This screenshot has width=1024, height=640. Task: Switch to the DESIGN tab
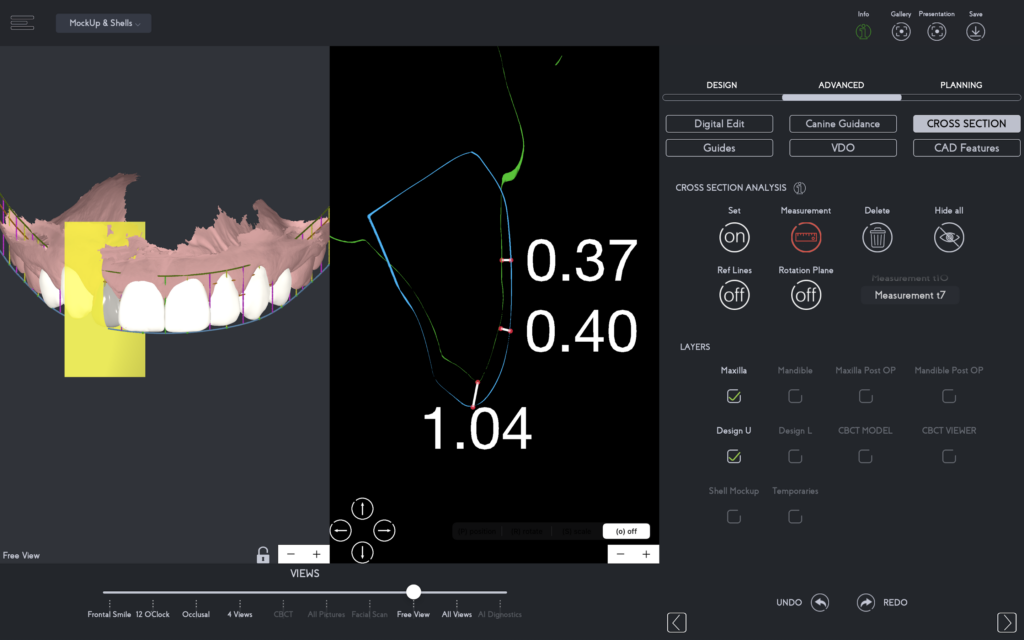coord(721,85)
